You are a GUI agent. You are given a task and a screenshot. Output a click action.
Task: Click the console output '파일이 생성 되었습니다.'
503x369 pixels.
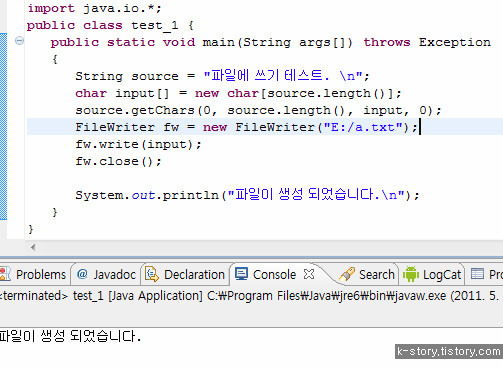(70, 336)
